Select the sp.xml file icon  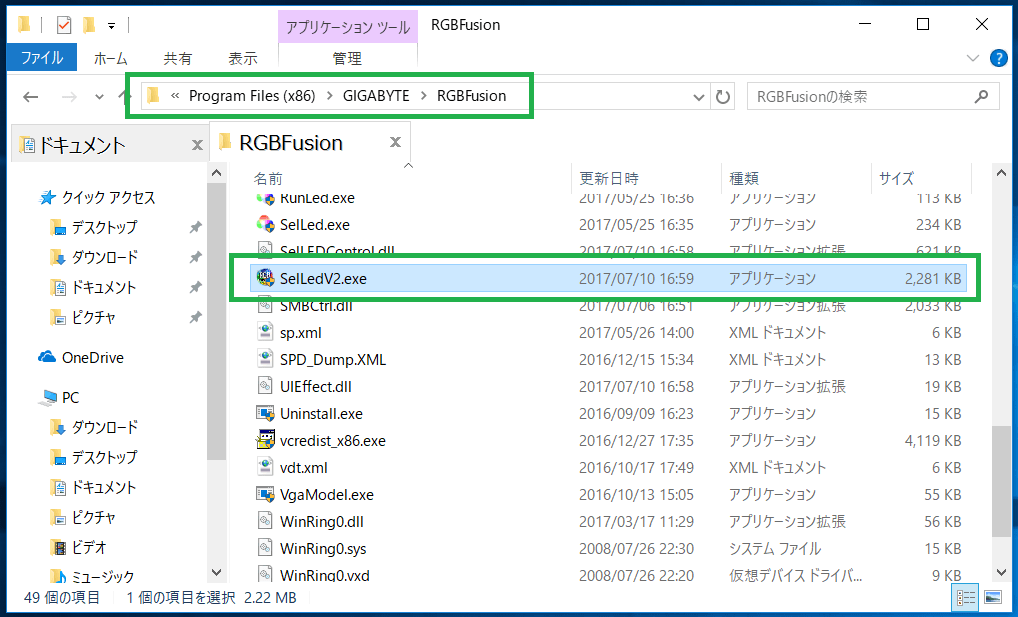coord(265,332)
